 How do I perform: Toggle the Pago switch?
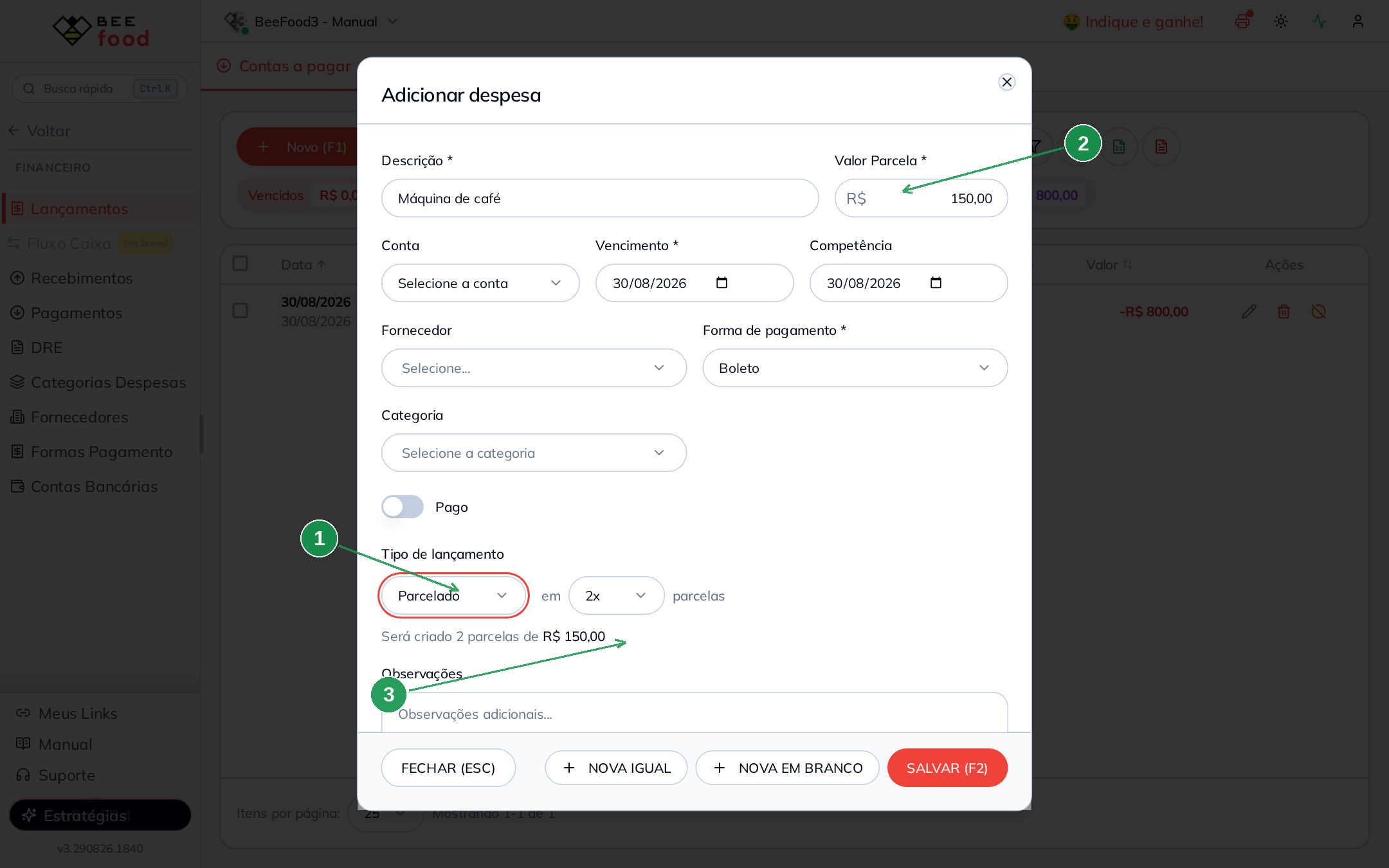[x=403, y=507]
